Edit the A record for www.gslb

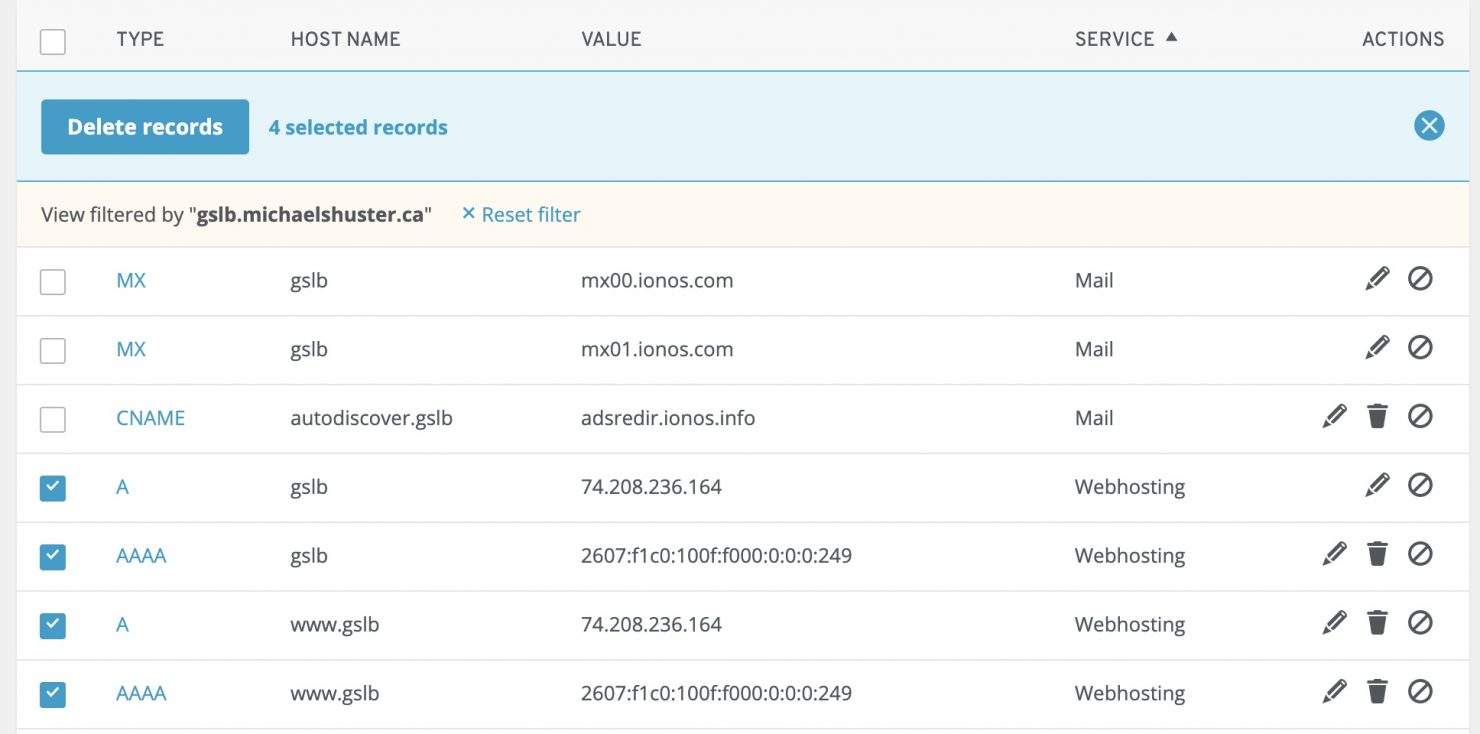(1334, 623)
